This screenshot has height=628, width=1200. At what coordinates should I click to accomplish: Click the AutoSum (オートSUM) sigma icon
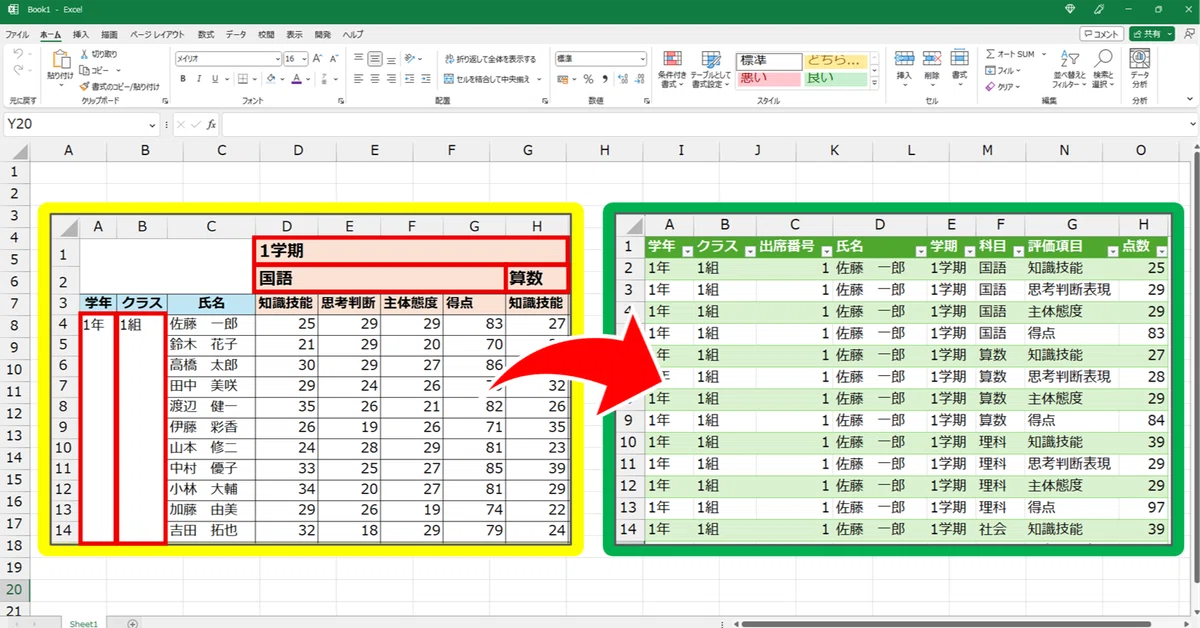(x=990, y=54)
